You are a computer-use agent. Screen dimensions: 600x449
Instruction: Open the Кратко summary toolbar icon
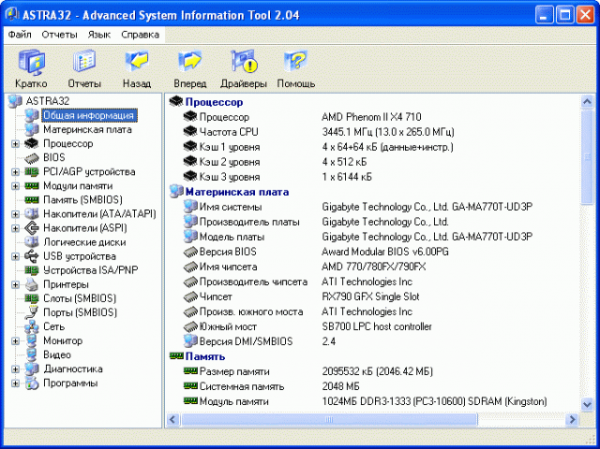tap(31, 62)
